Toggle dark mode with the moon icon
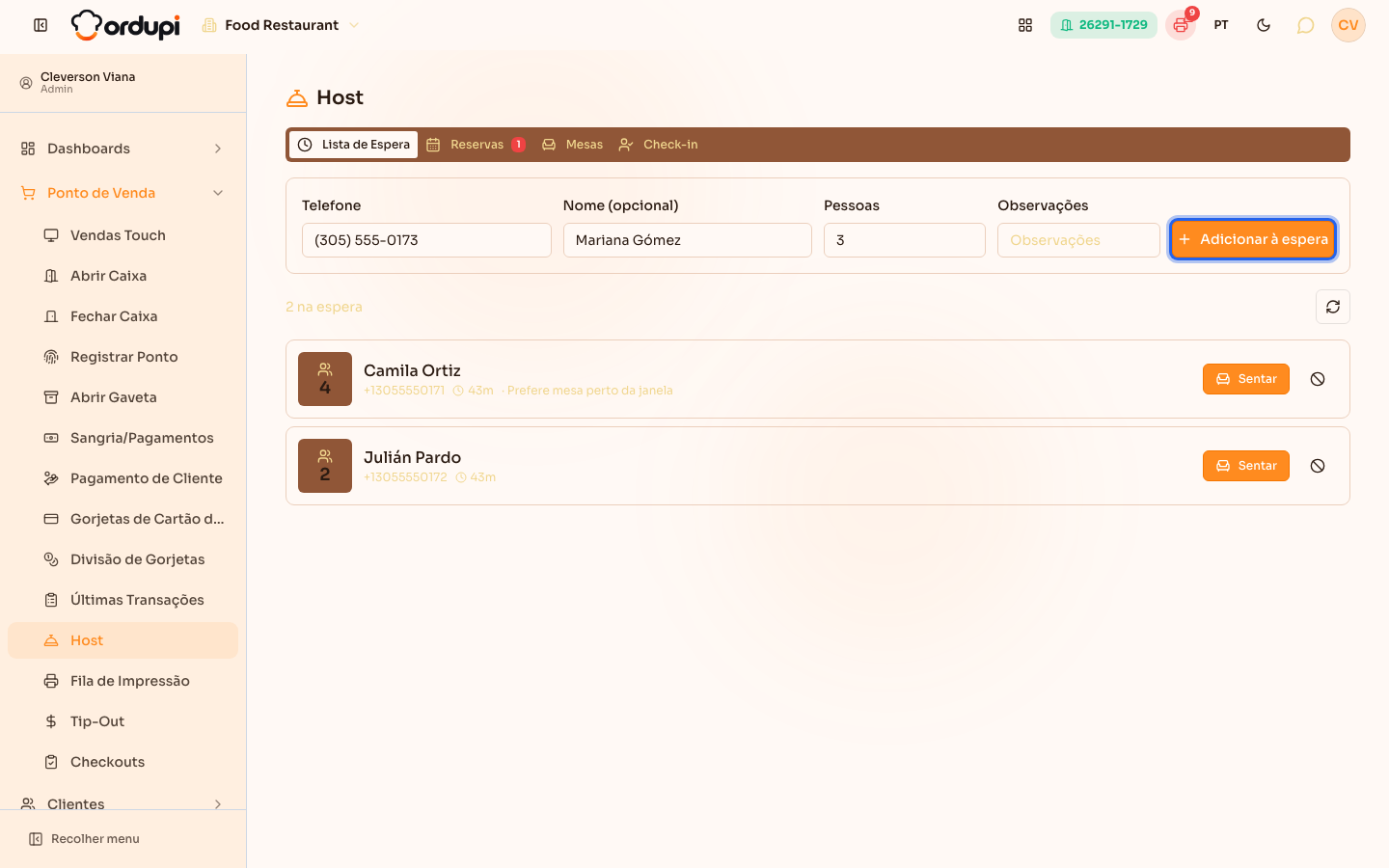Screen dimensions: 1389x868 click(1264, 25)
